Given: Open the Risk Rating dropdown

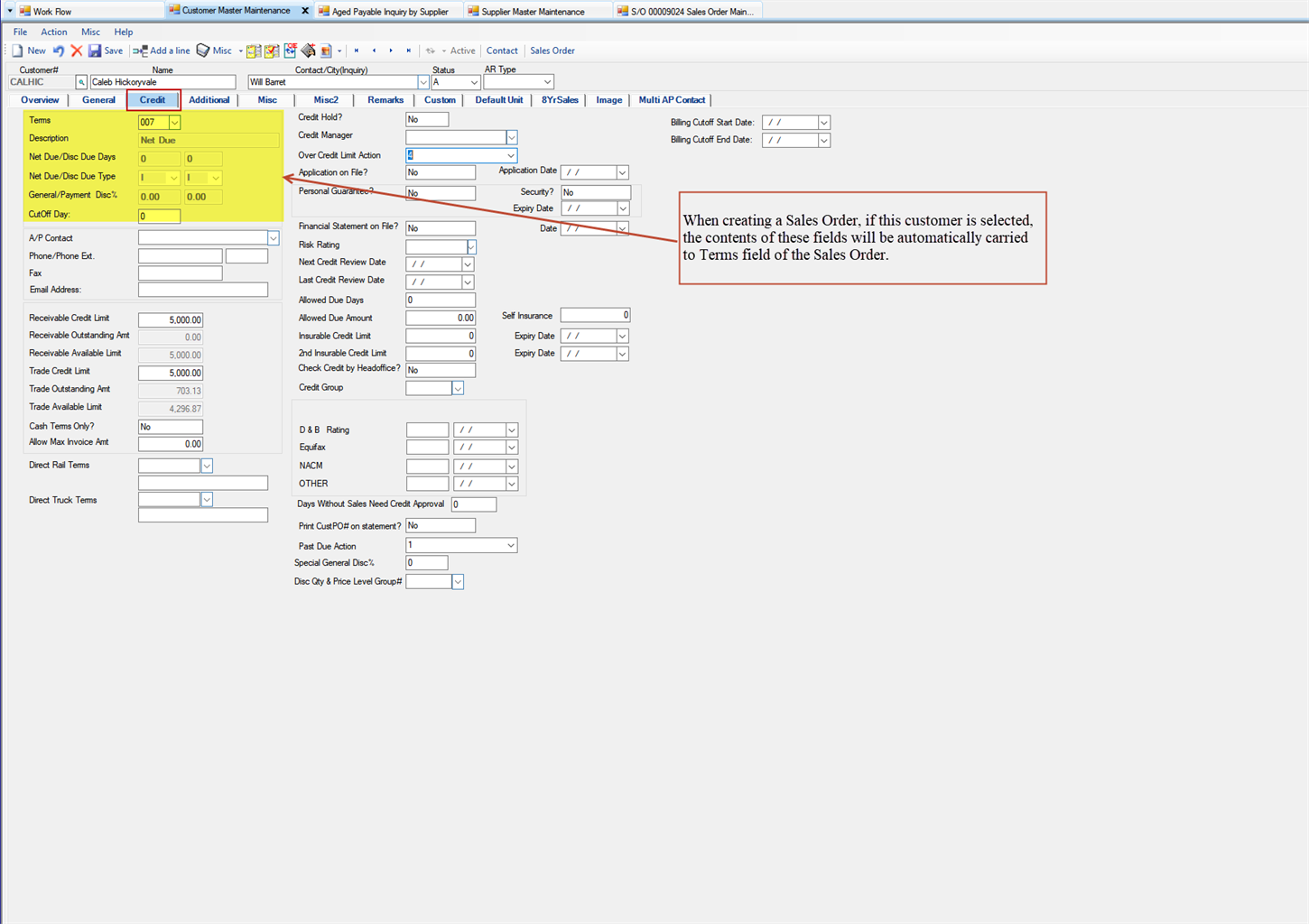Looking at the screenshot, I should tap(470, 245).
